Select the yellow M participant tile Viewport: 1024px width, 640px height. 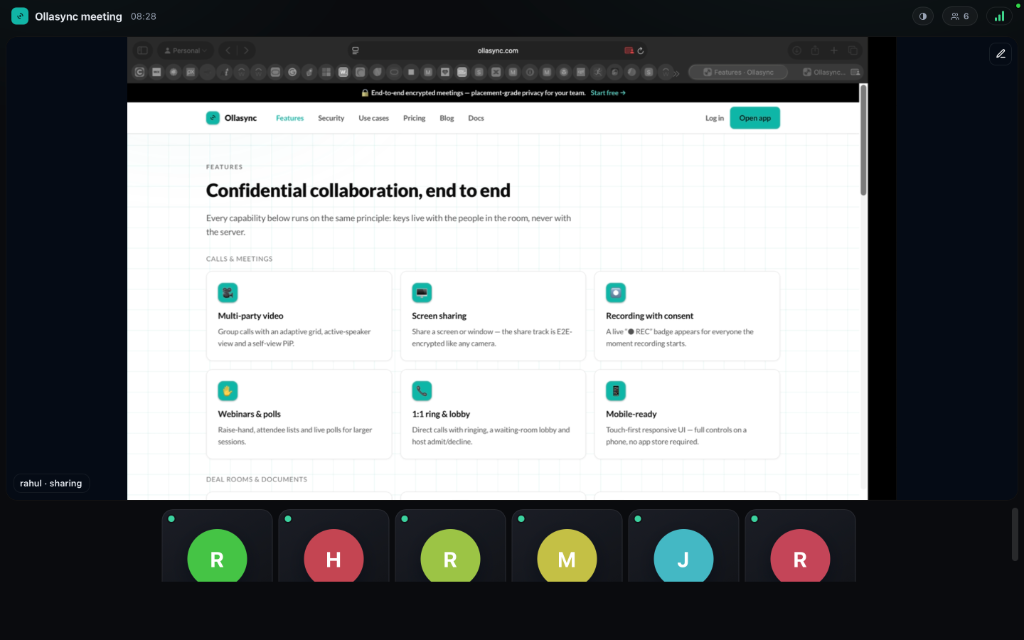point(567,546)
